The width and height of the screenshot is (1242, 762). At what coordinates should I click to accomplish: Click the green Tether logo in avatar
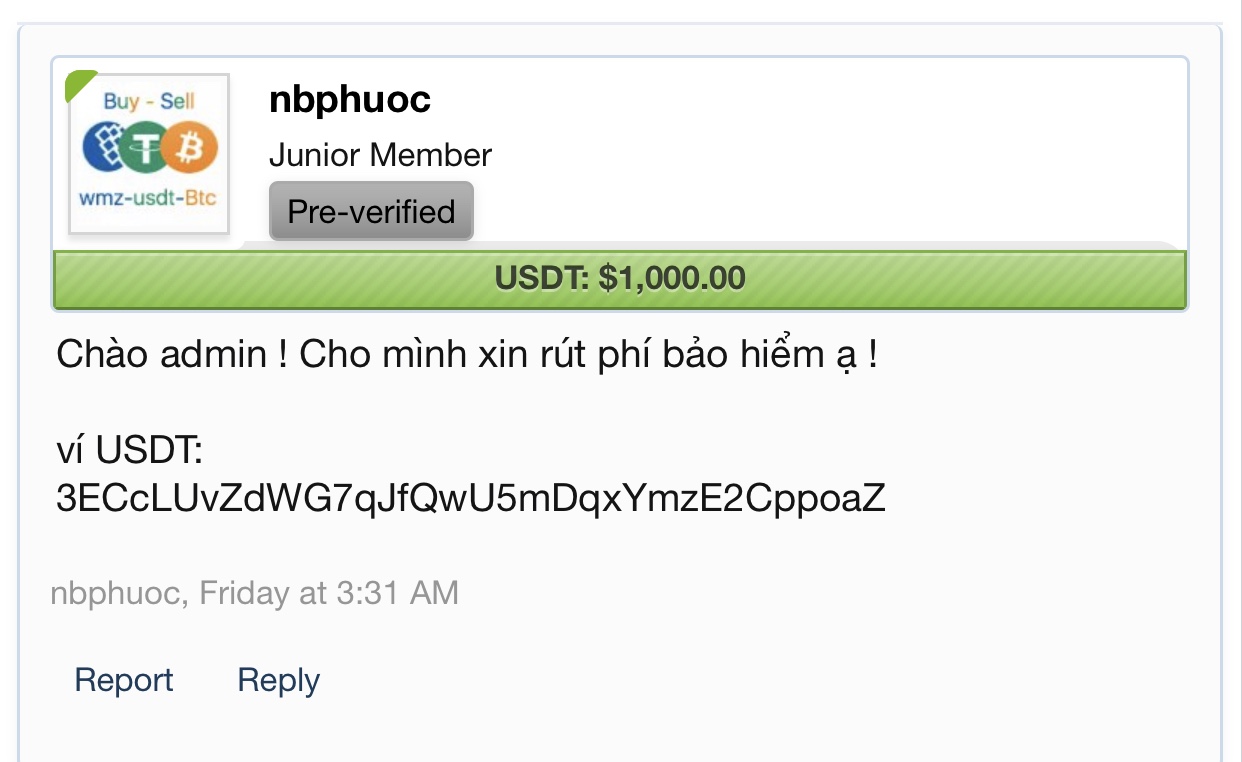pos(149,149)
